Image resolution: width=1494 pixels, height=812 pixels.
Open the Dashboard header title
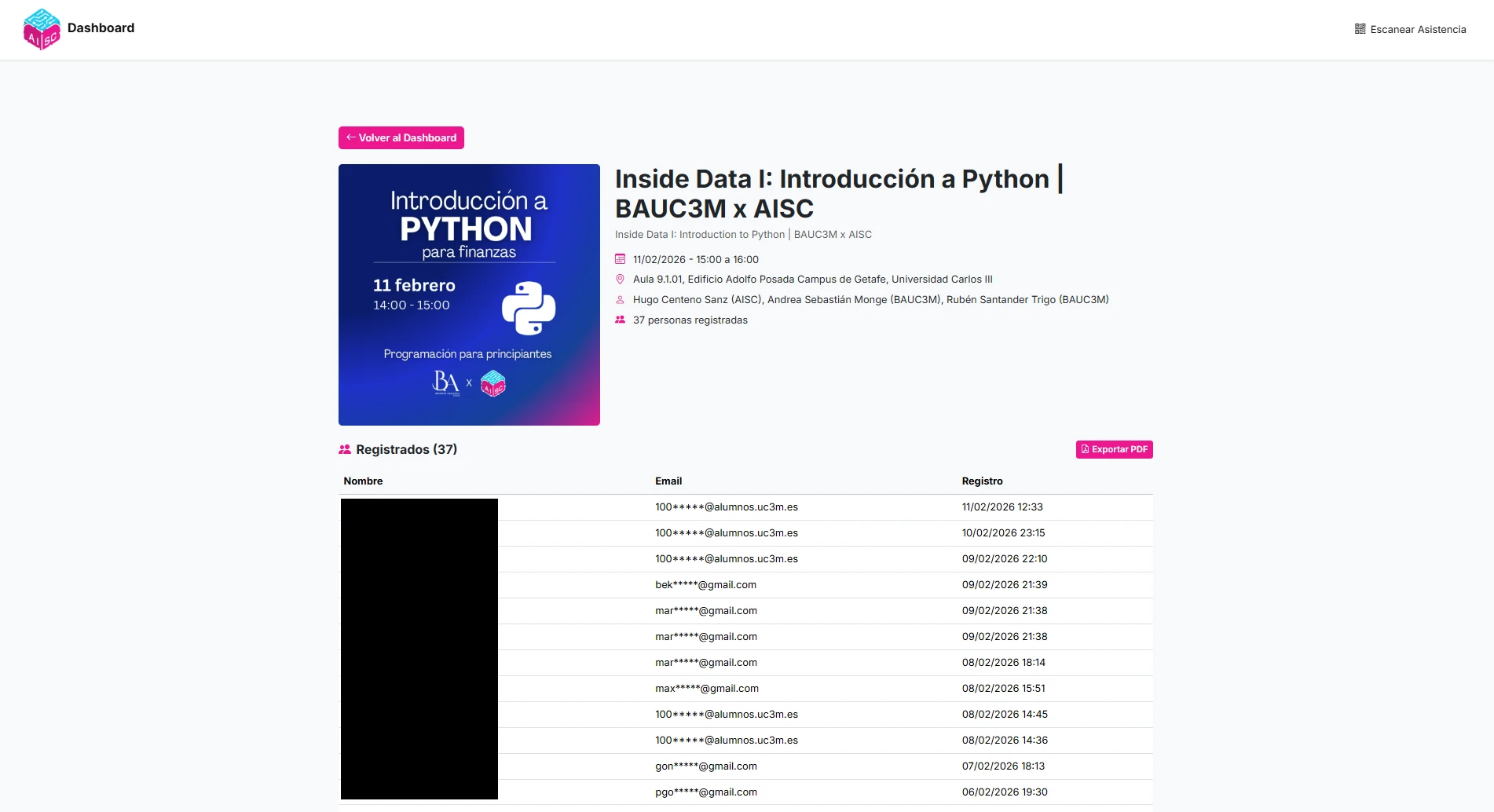[x=101, y=28]
